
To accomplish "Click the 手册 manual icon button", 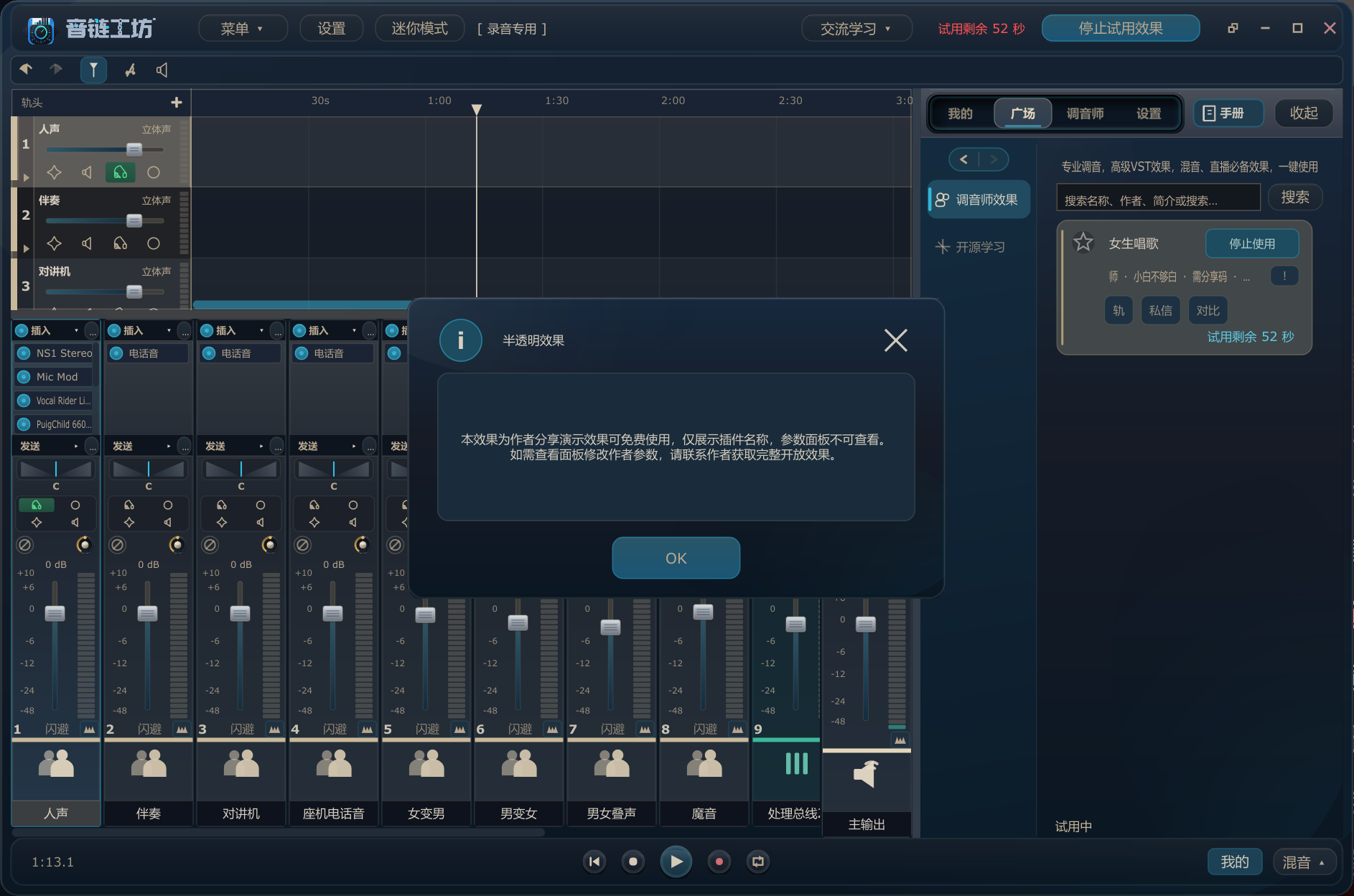I will pos(1228,113).
